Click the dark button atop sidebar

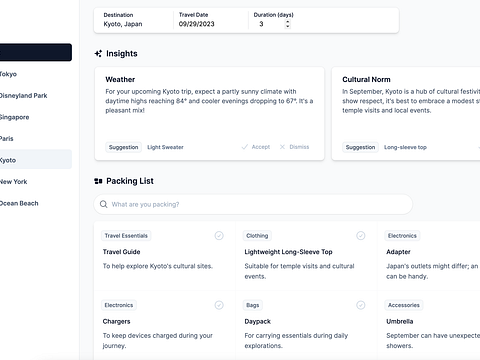(36, 52)
